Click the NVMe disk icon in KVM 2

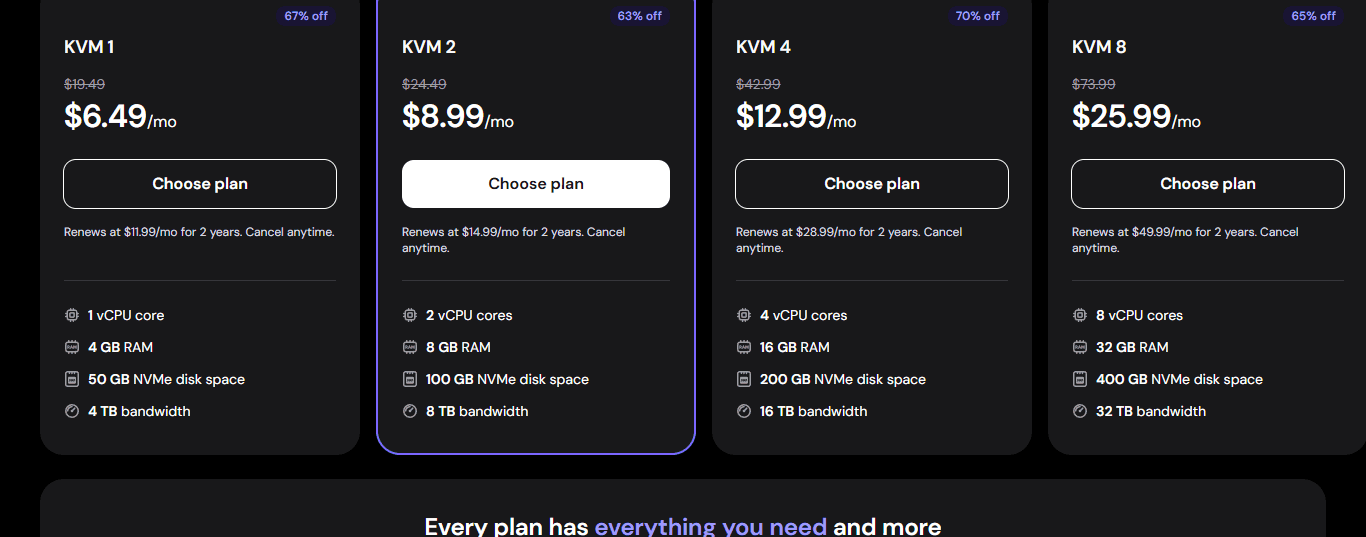[410, 379]
